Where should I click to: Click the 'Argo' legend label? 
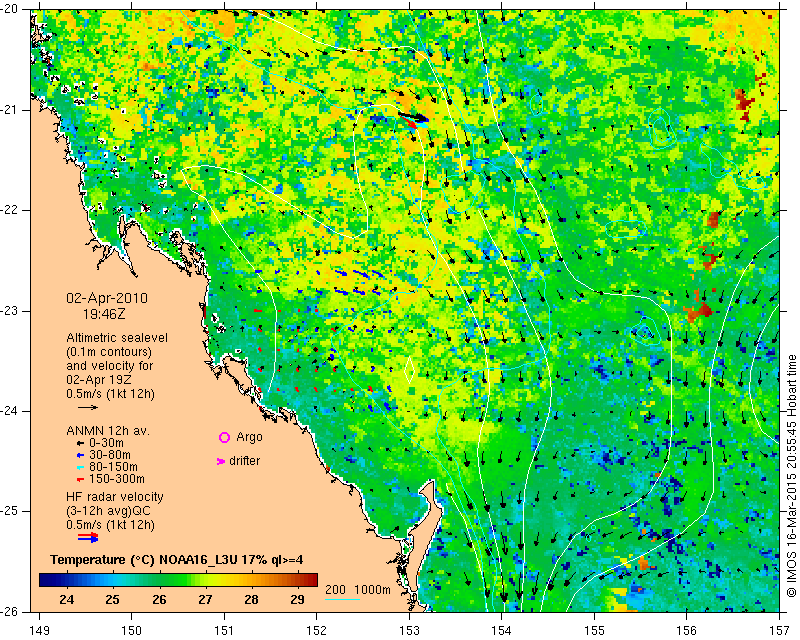click(249, 437)
